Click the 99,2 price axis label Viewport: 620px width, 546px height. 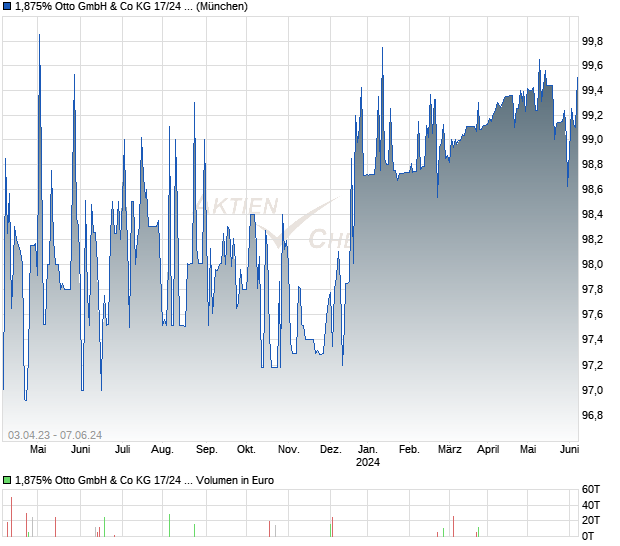[592, 115]
